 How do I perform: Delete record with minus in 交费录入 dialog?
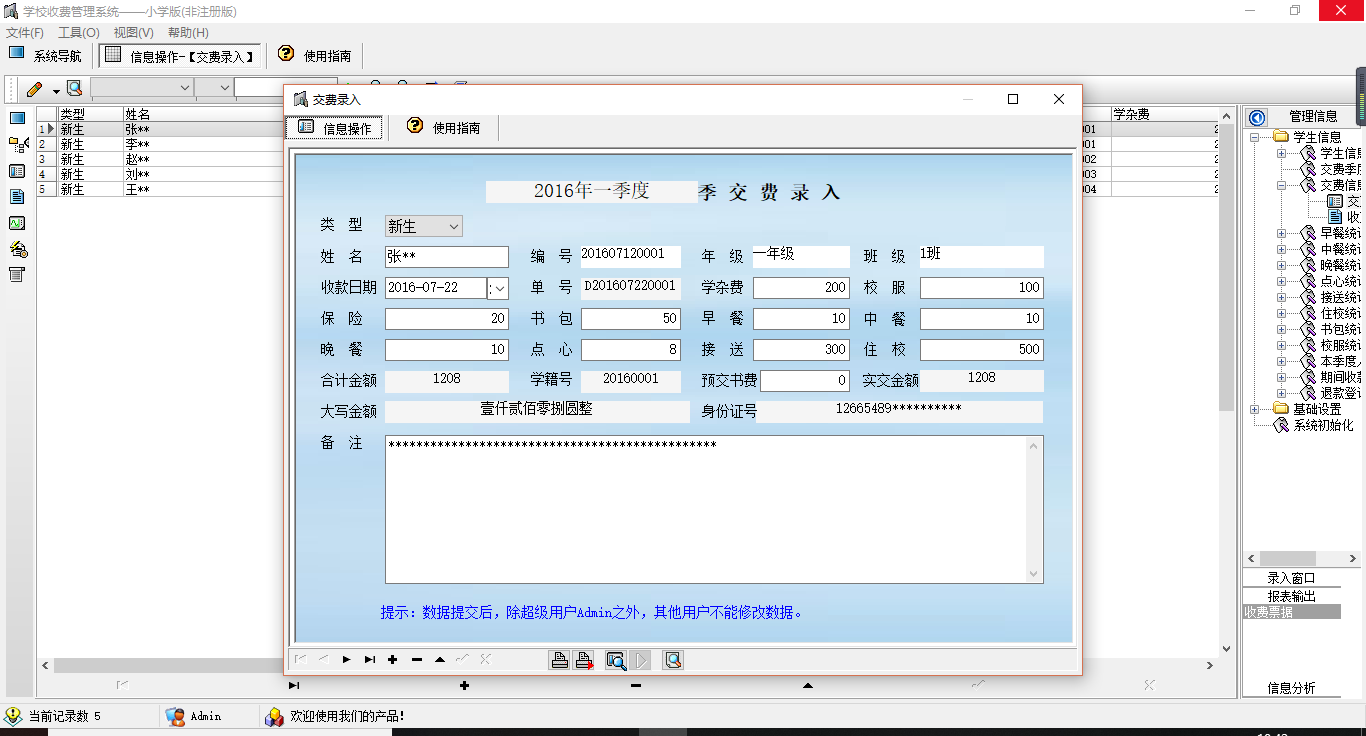[x=417, y=660]
